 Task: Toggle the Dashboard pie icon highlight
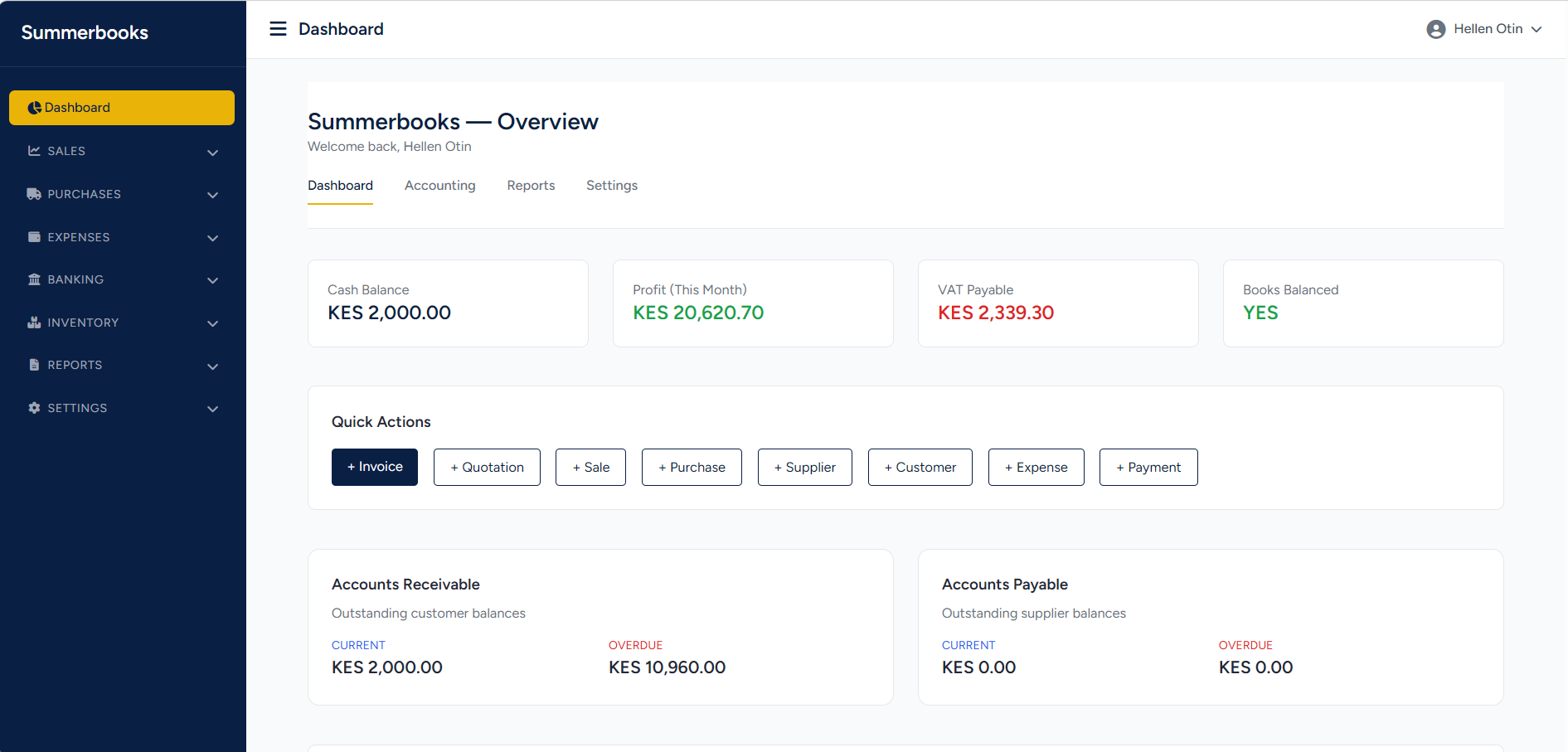[34, 107]
